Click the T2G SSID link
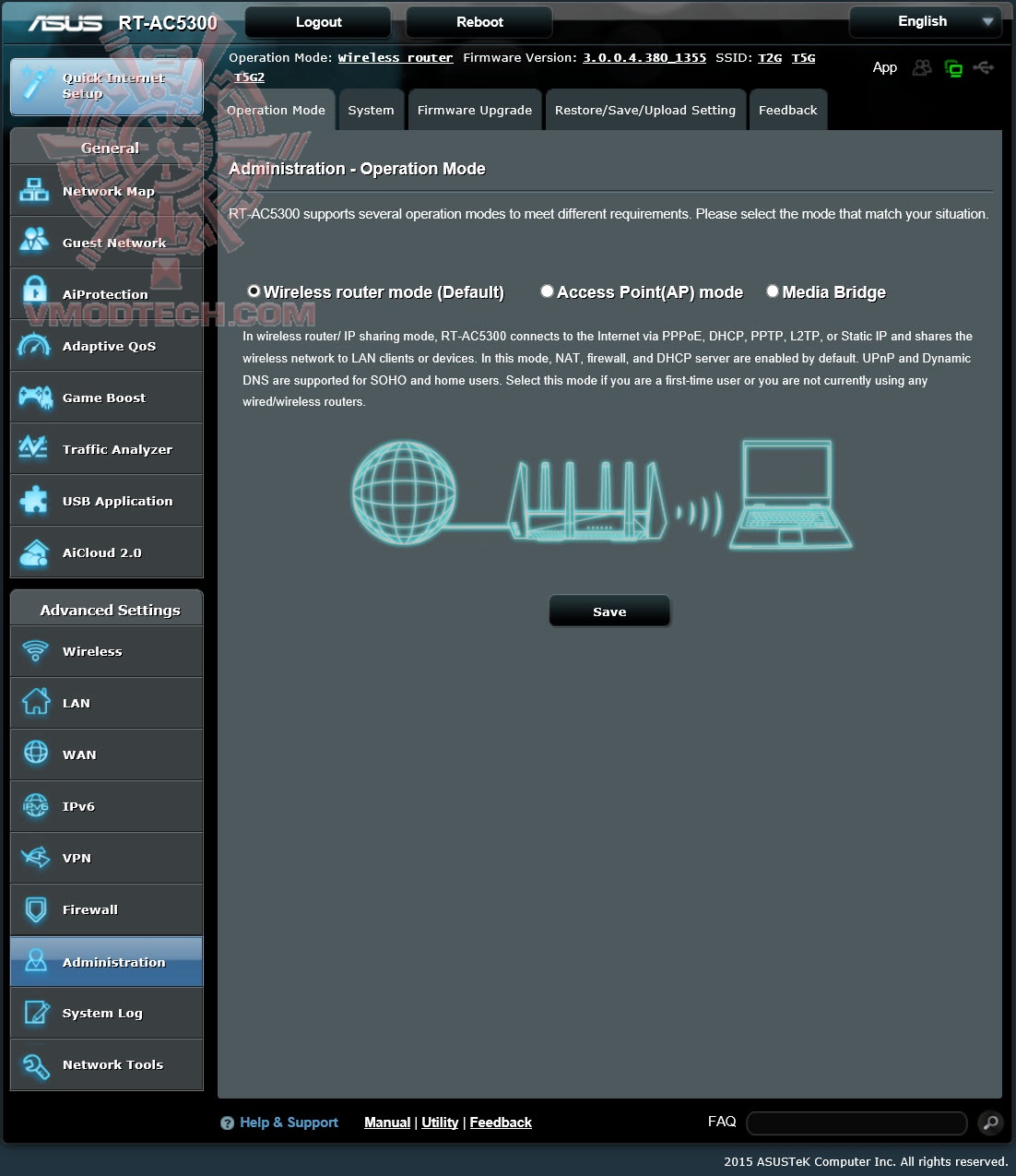The image size is (1016, 1176). [x=770, y=57]
